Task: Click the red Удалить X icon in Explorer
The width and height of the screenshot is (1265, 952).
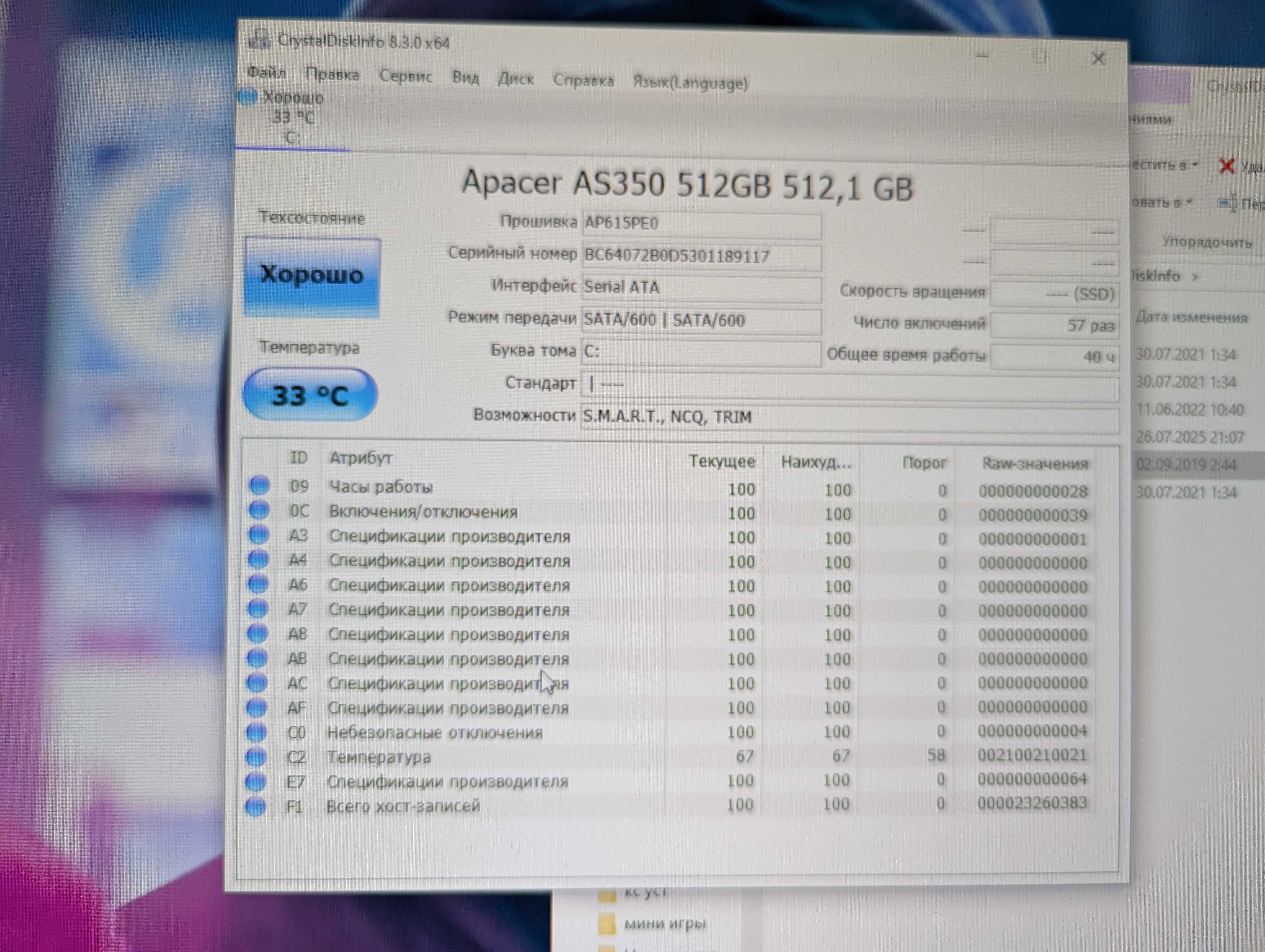Action: (1226, 166)
